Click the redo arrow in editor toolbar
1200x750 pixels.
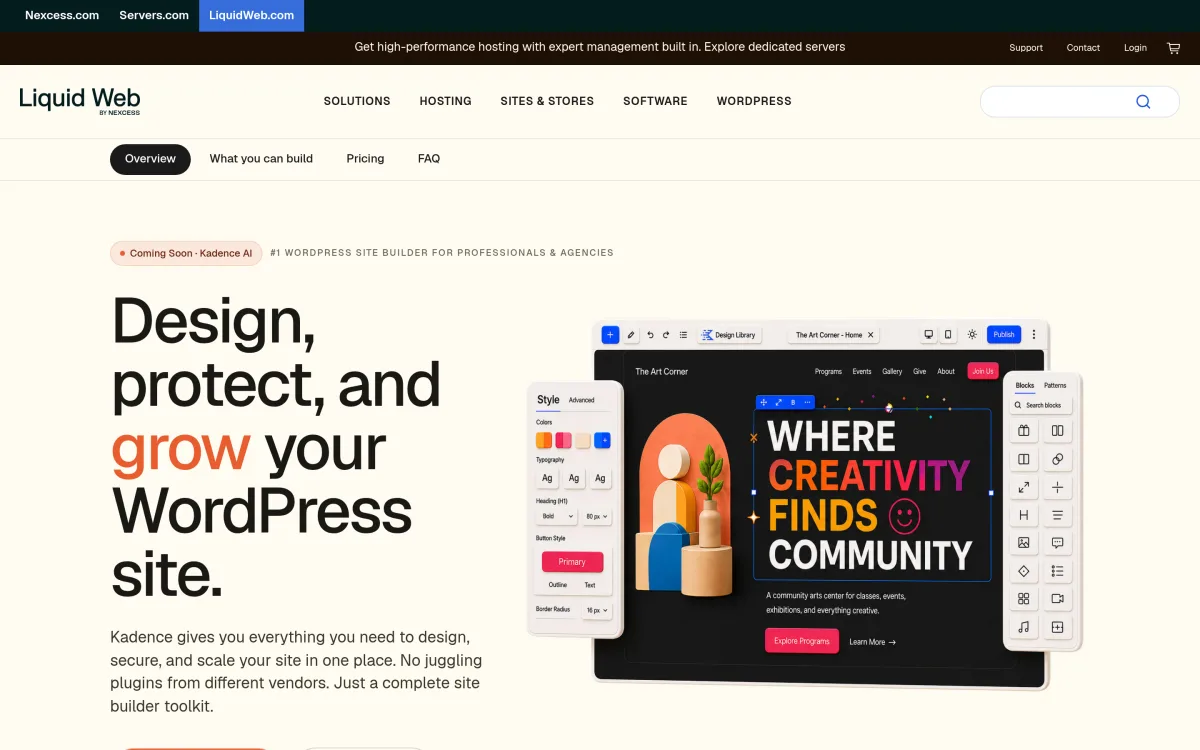click(666, 335)
